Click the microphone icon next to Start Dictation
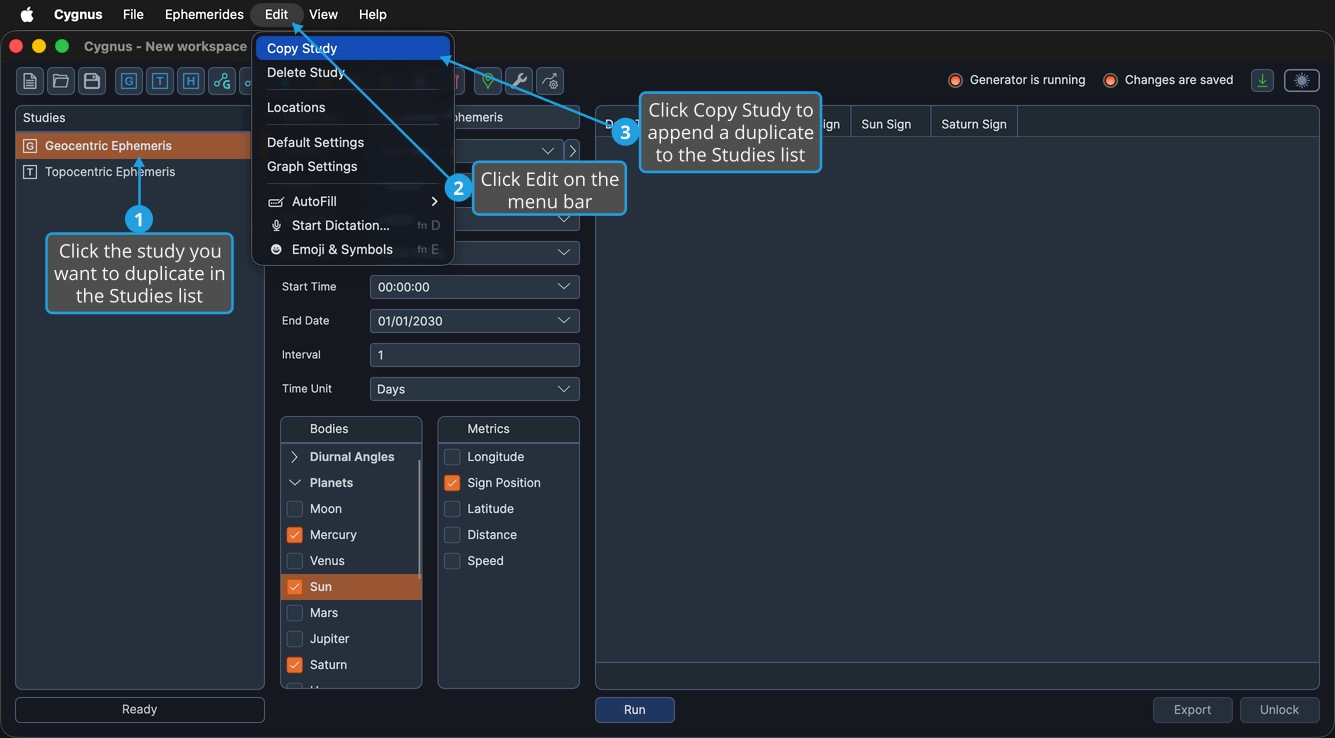Viewport: 1335px width, 738px height. click(276, 226)
